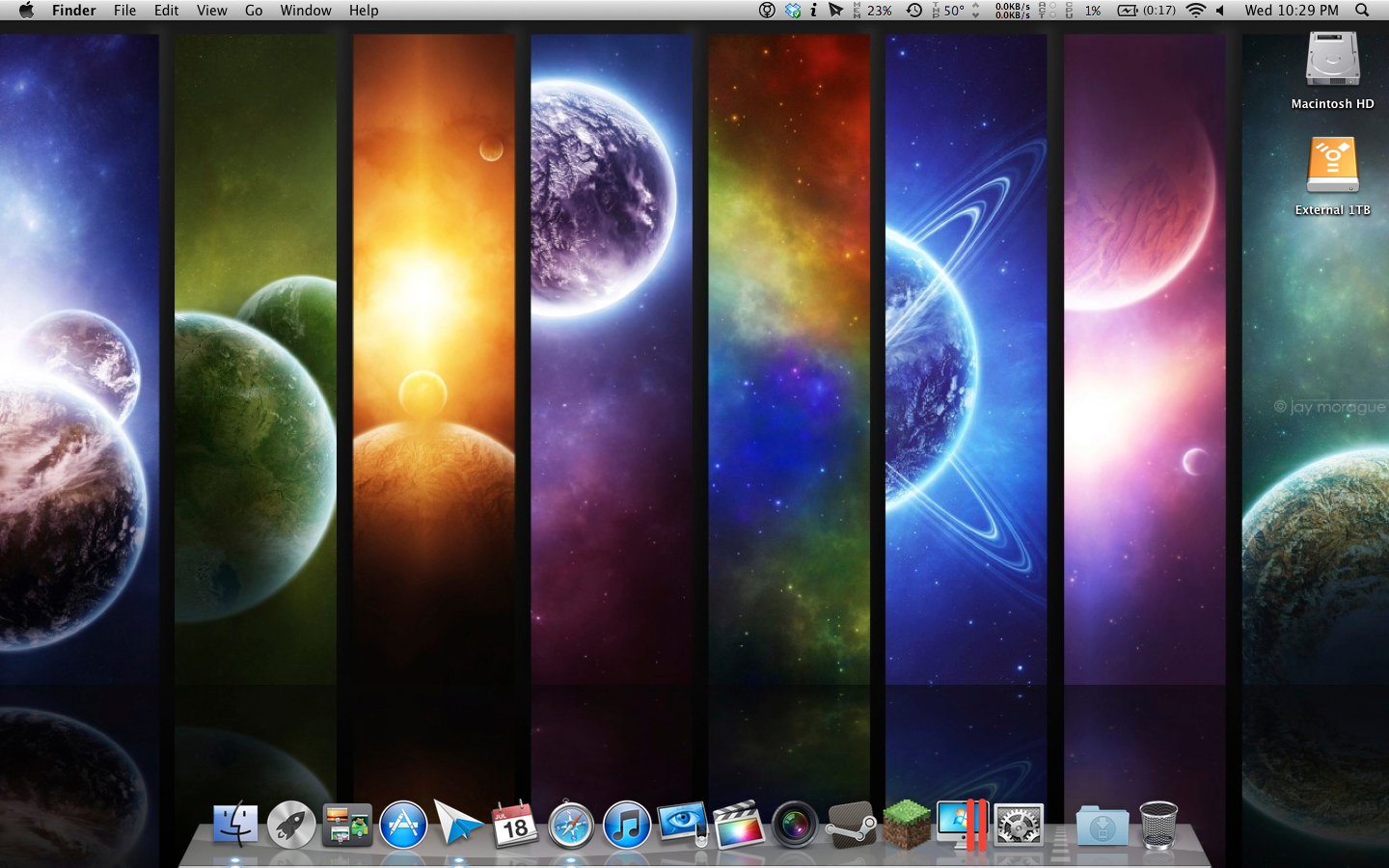1389x868 pixels.
Task: Click the Wed 10:29 PM clock
Action: (1292, 11)
